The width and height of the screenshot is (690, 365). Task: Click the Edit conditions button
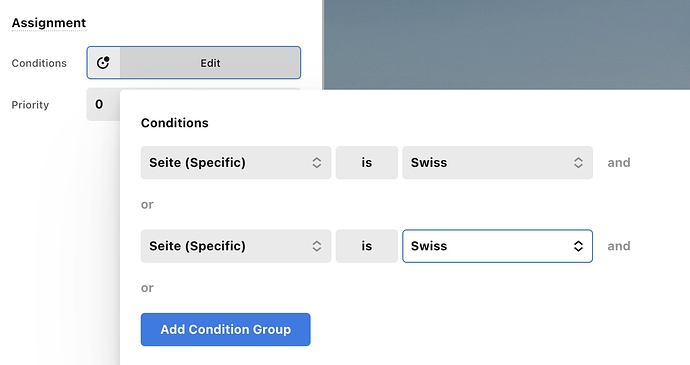(x=210, y=63)
